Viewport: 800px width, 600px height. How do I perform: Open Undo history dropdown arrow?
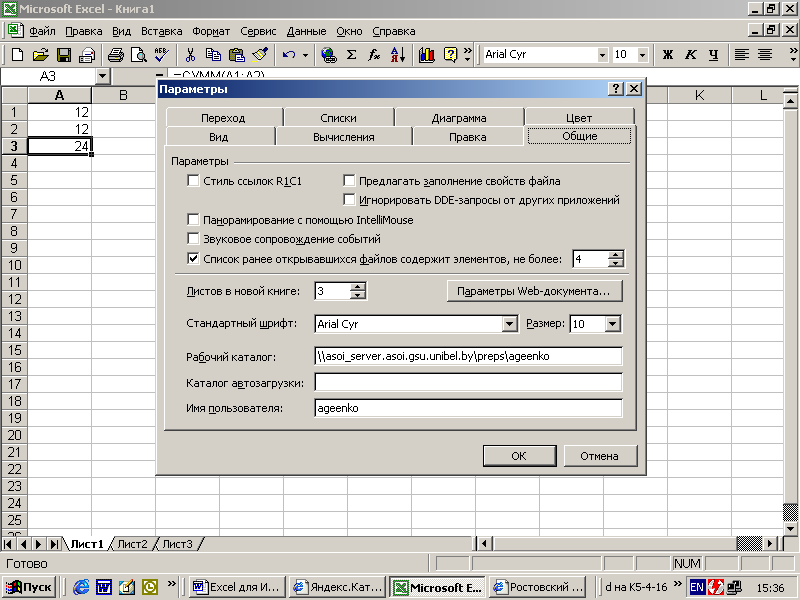305,55
